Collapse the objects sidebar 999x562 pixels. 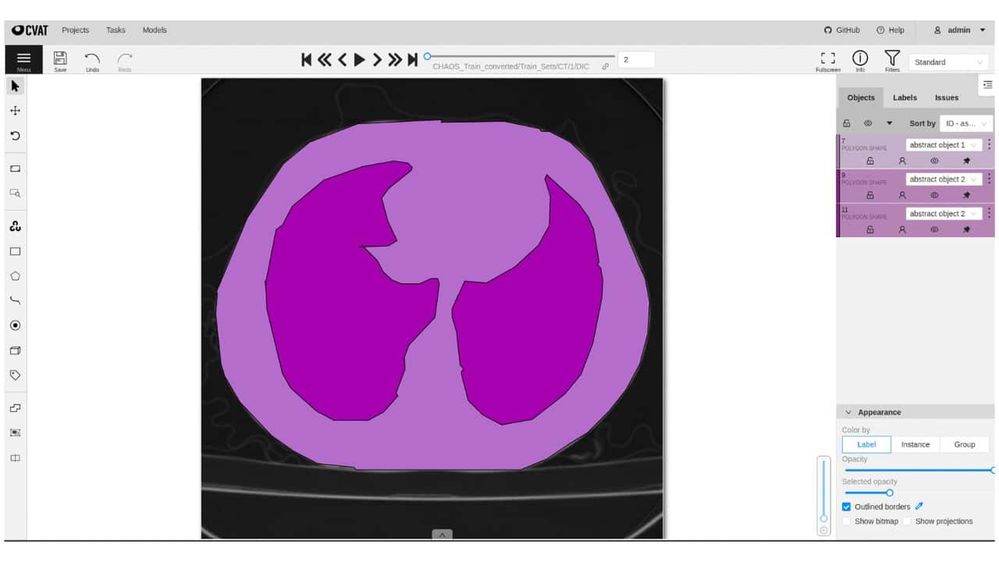pyautogui.click(x=987, y=85)
